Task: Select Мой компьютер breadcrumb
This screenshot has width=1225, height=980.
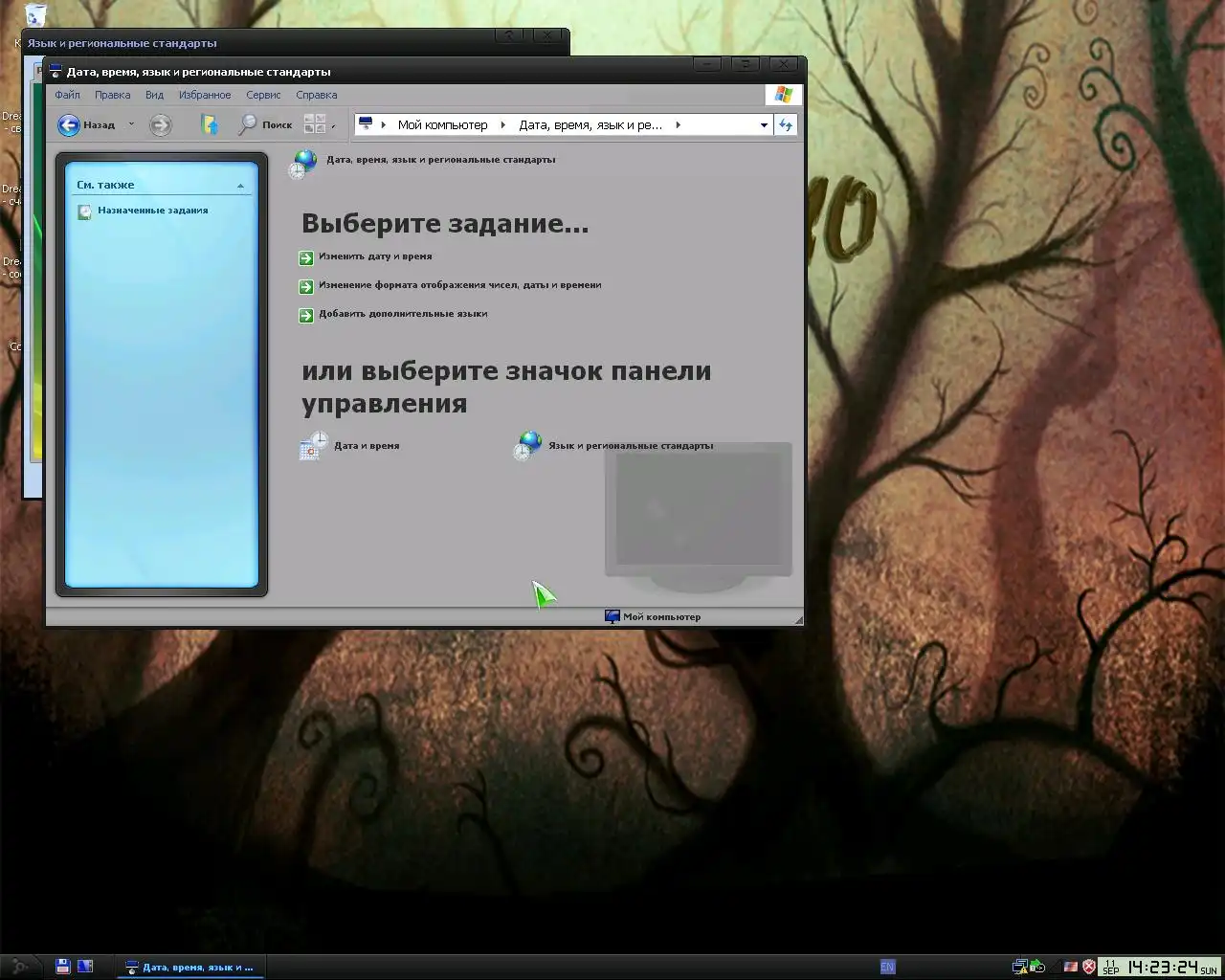Action: click(x=442, y=124)
